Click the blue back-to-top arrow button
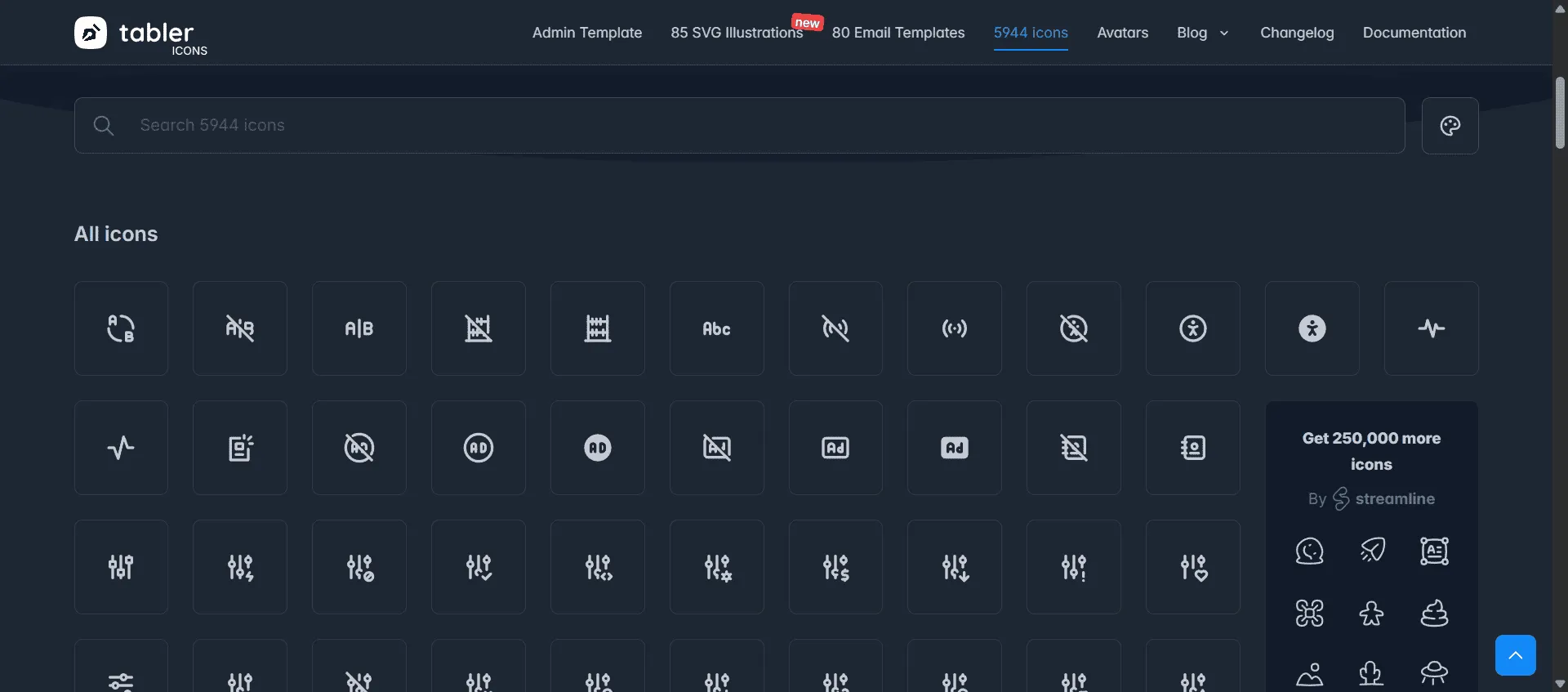The height and width of the screenshot is (692, 1568). coord(1516,655)
